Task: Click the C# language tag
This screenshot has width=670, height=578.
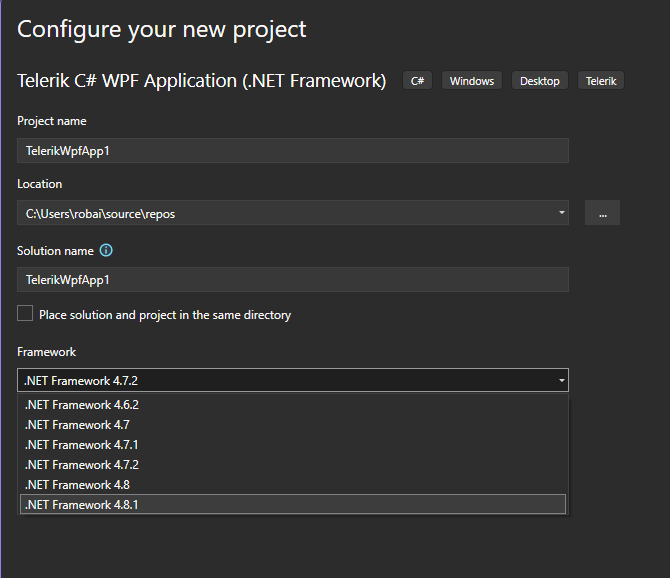Action: coord(418,81)
